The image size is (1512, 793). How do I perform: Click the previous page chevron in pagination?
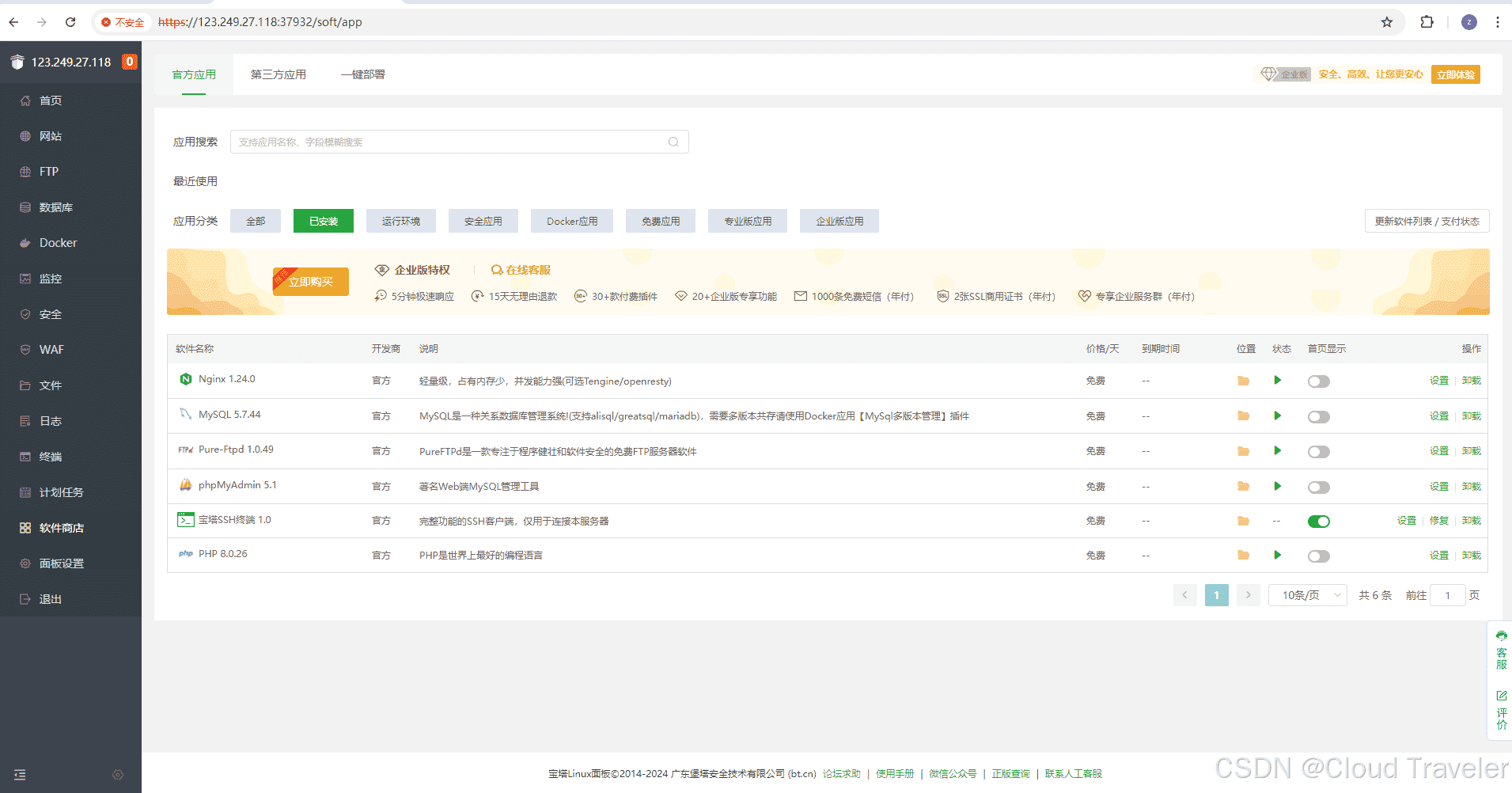pyautogui.click(x=1184, y=594)
